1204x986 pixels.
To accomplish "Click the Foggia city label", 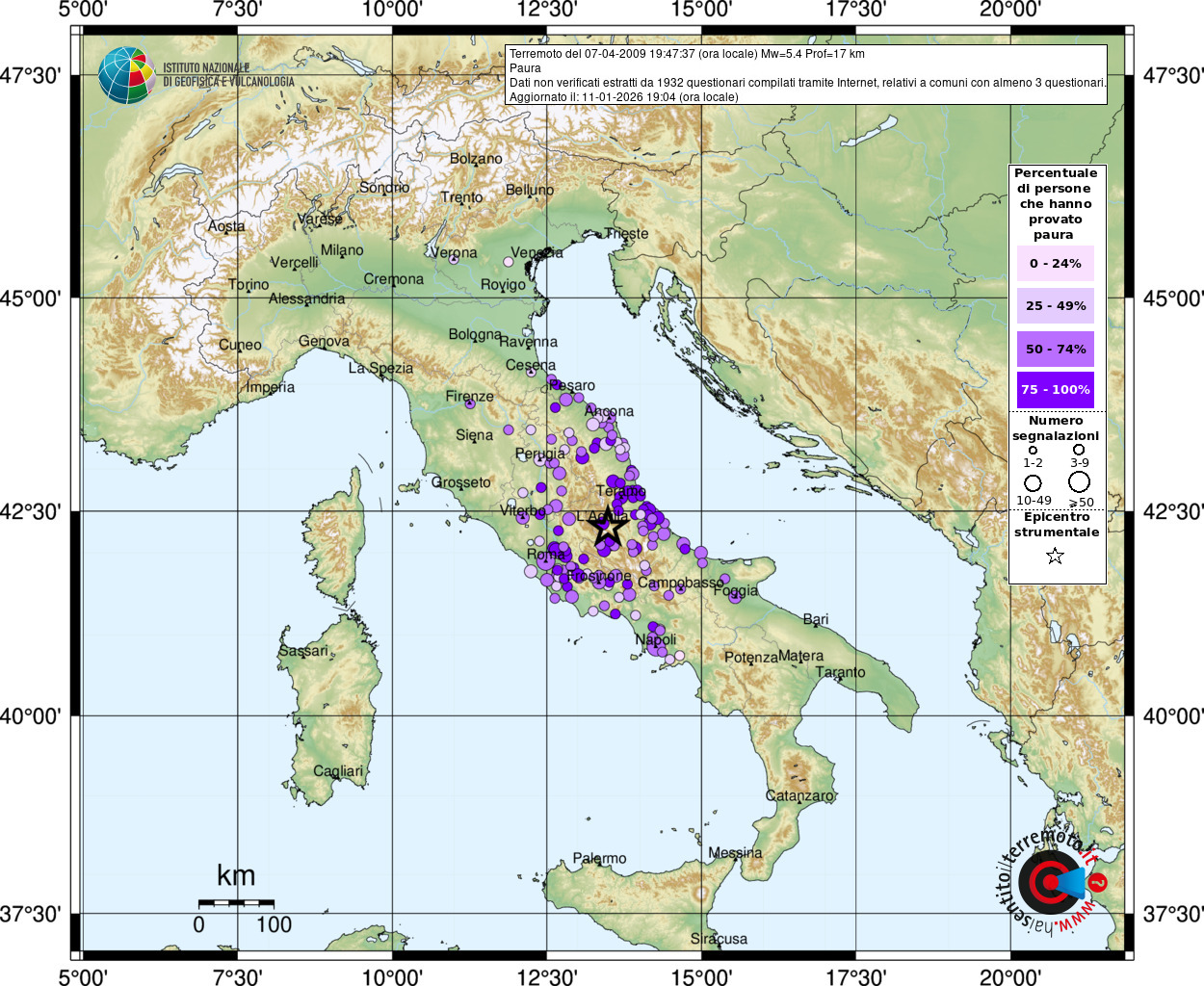I will click(735, 591).
